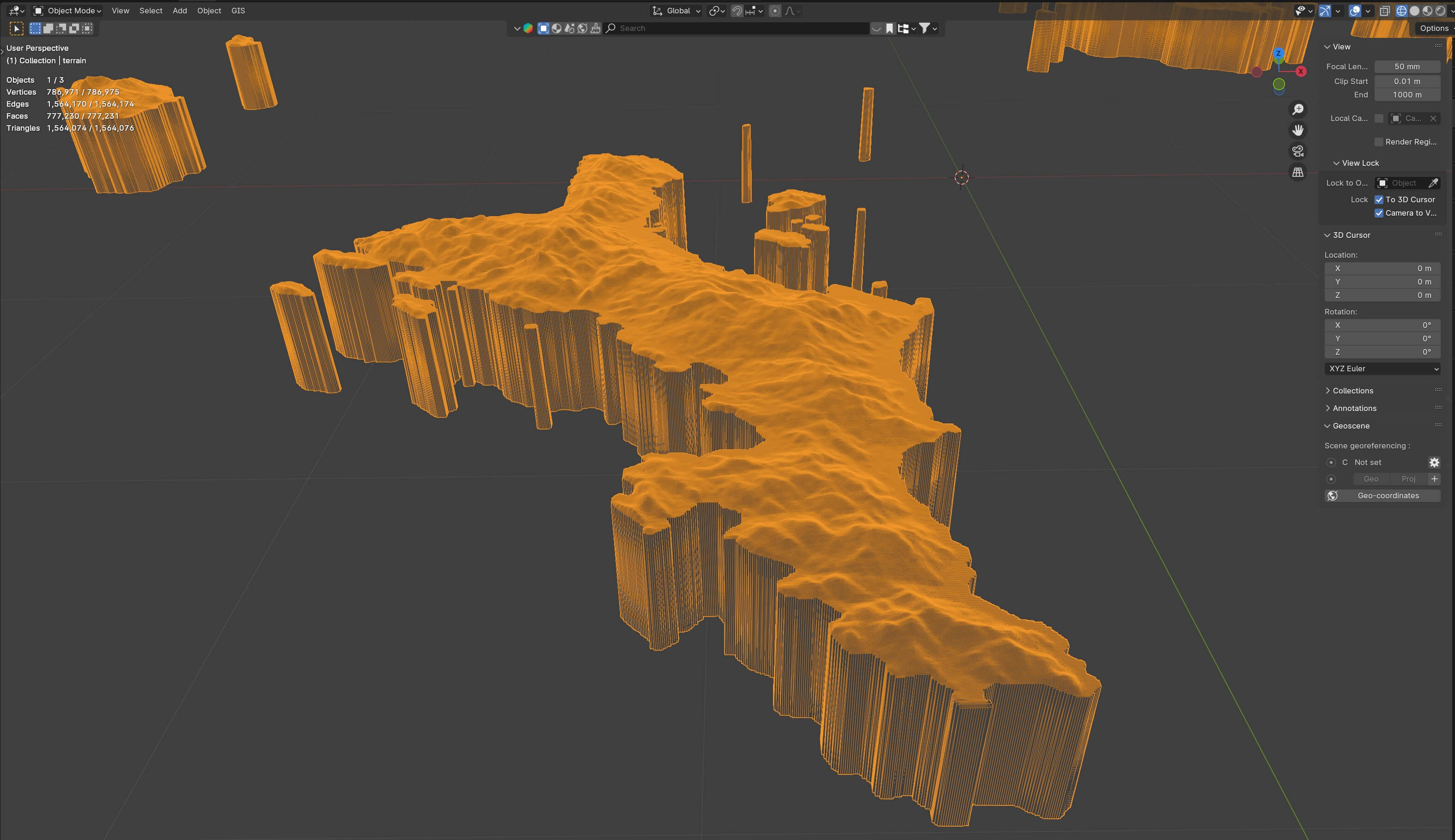Click the bookmark icon beside search bar
The height and width of the screenshot is (840, 1455).
point(889,28)
